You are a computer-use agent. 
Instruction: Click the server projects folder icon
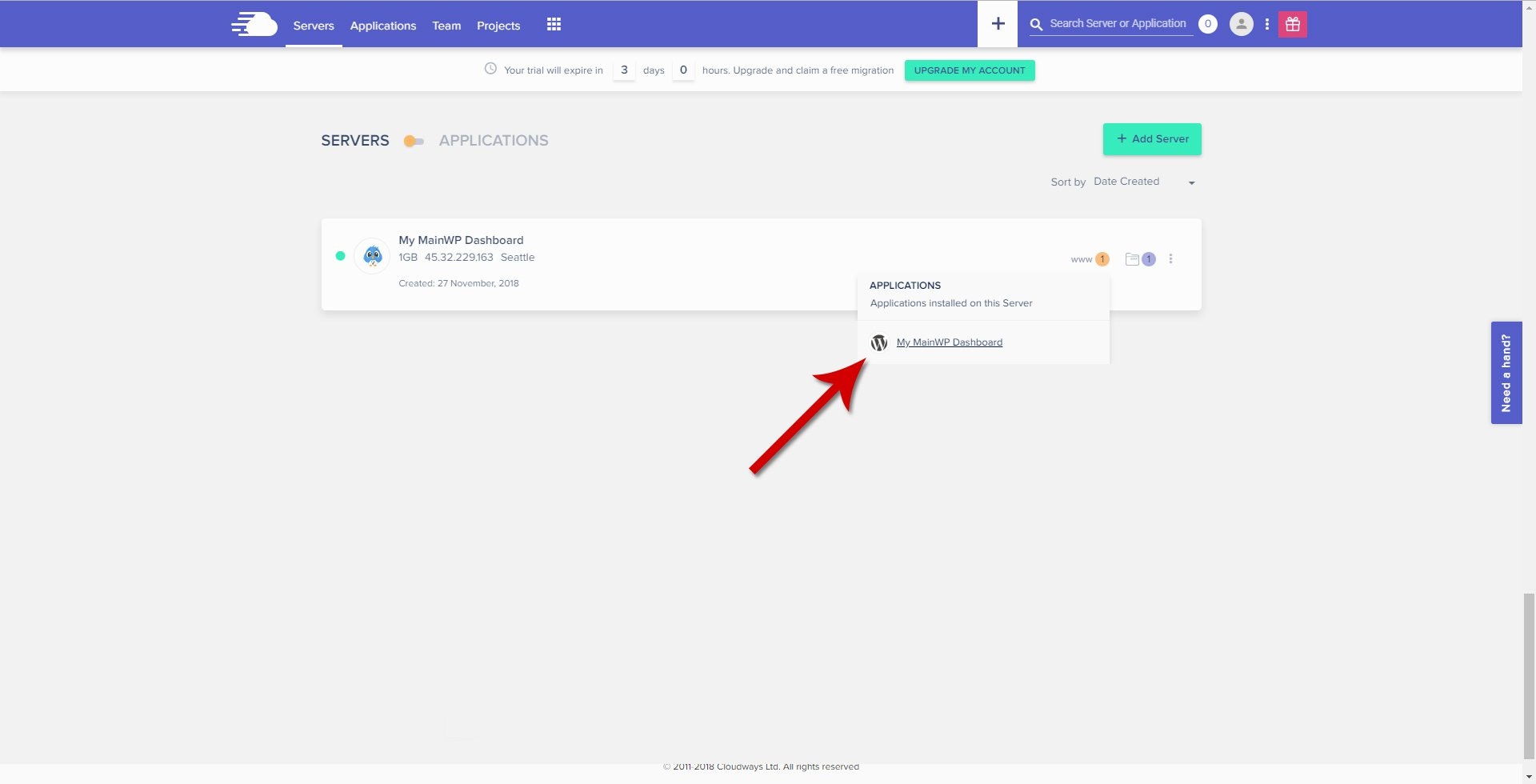[1131, 258]
